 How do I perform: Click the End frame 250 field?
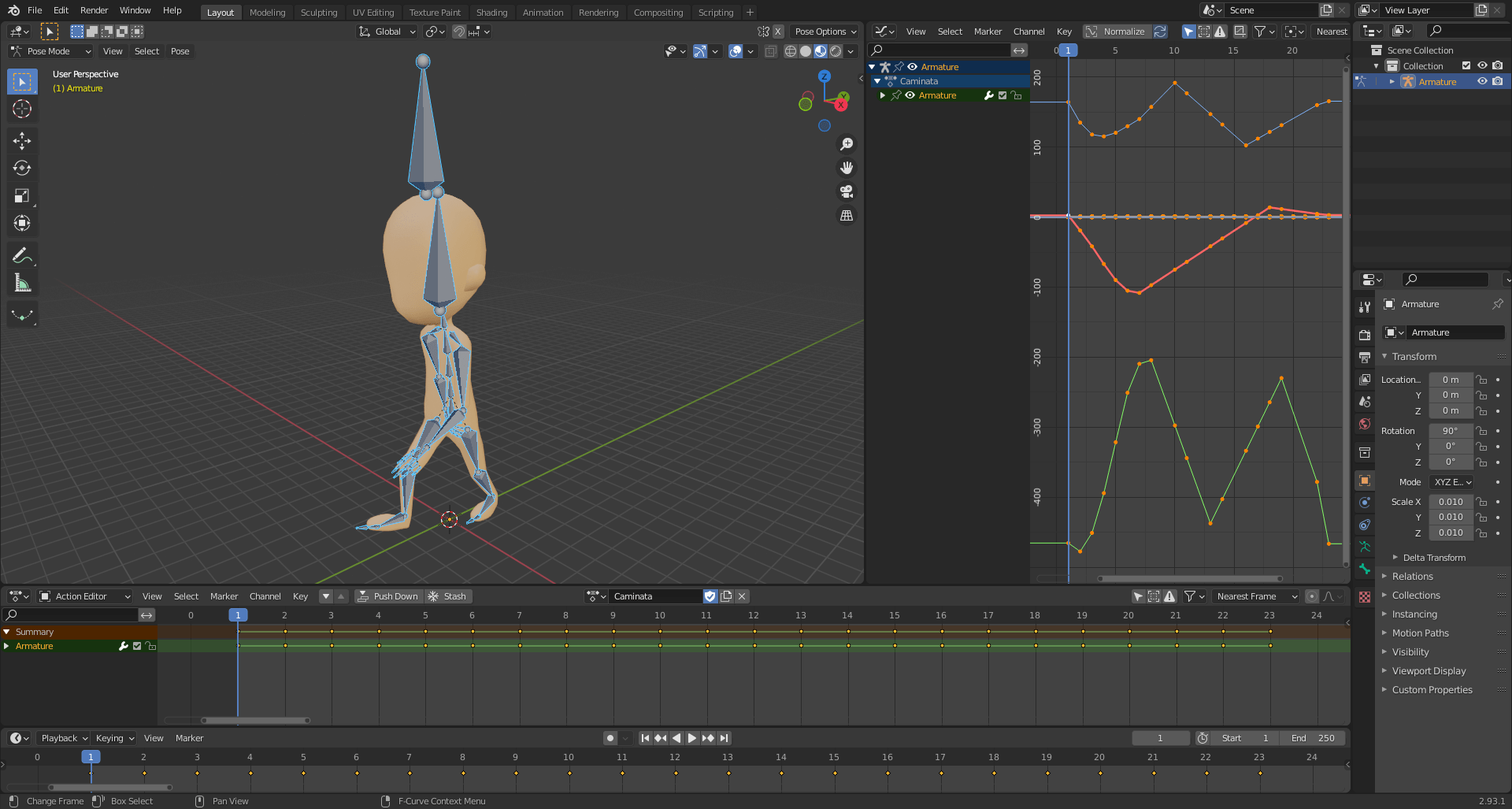[1314, 738]
